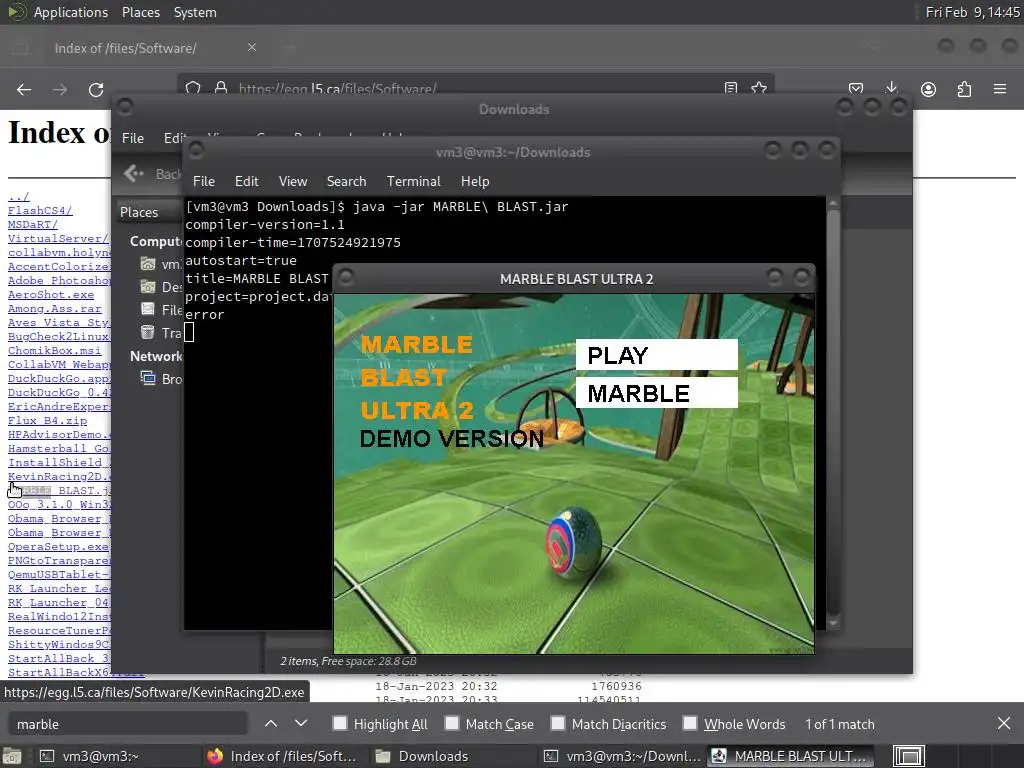This screenshot has width=1024, height=768.
Task: Click terminal vertical scrollbar
Action: click(x=833, y=413)
